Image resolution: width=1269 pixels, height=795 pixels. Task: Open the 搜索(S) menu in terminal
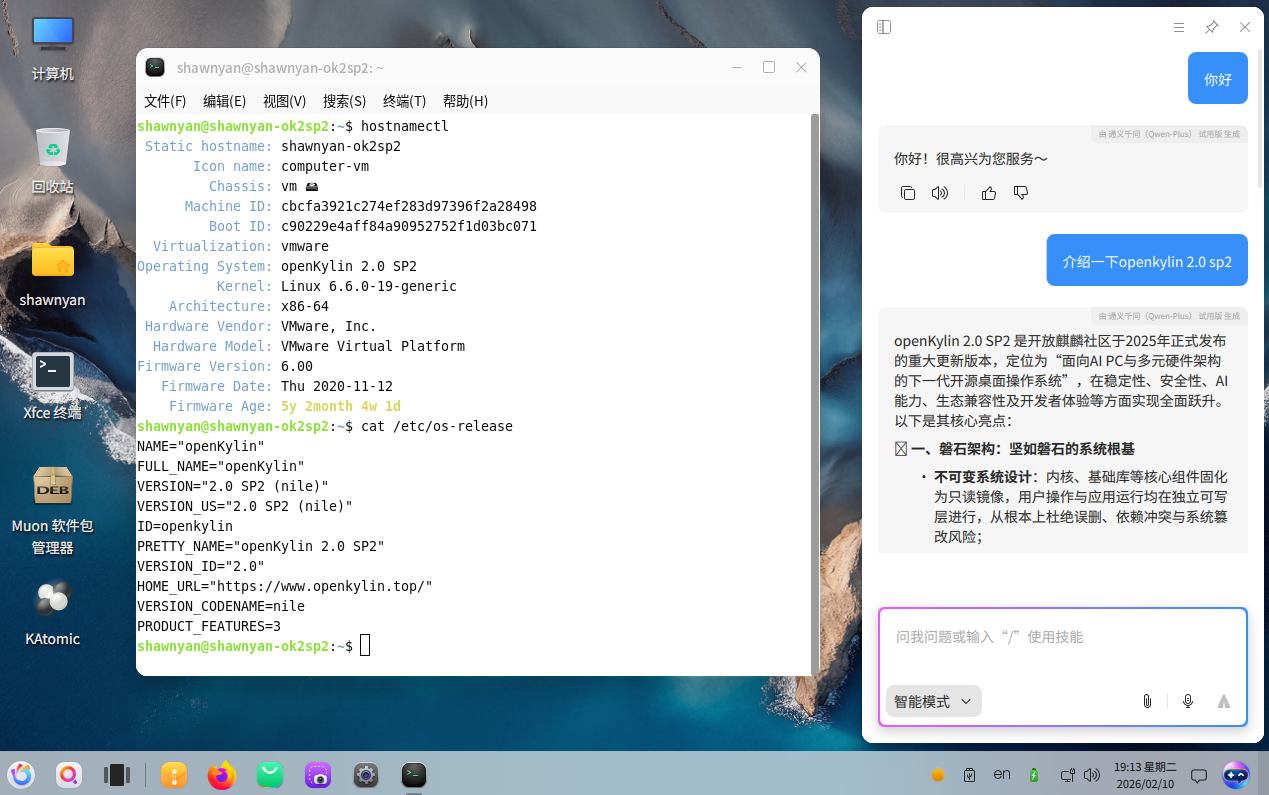(344, 101)
